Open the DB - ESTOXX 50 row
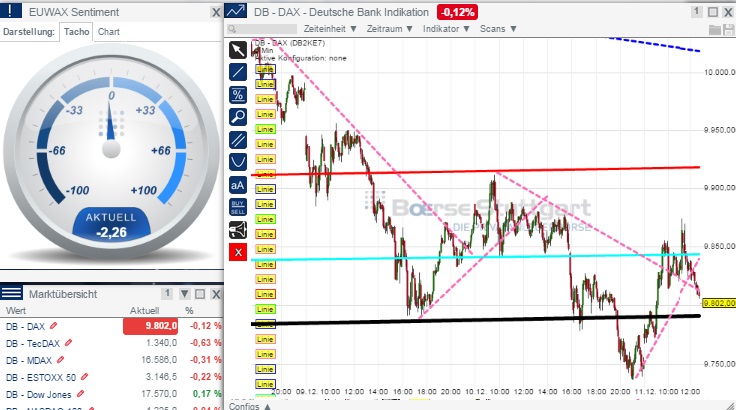This screenshot has height=410, width=736. coord(111,377)
